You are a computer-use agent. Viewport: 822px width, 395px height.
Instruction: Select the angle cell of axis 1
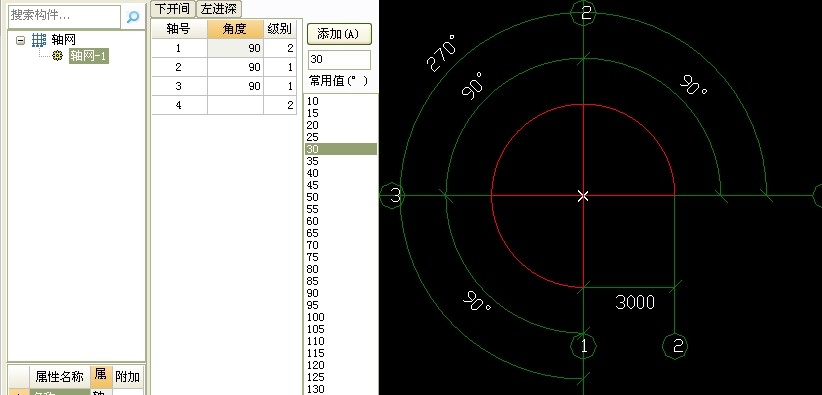tap(235, 48)
